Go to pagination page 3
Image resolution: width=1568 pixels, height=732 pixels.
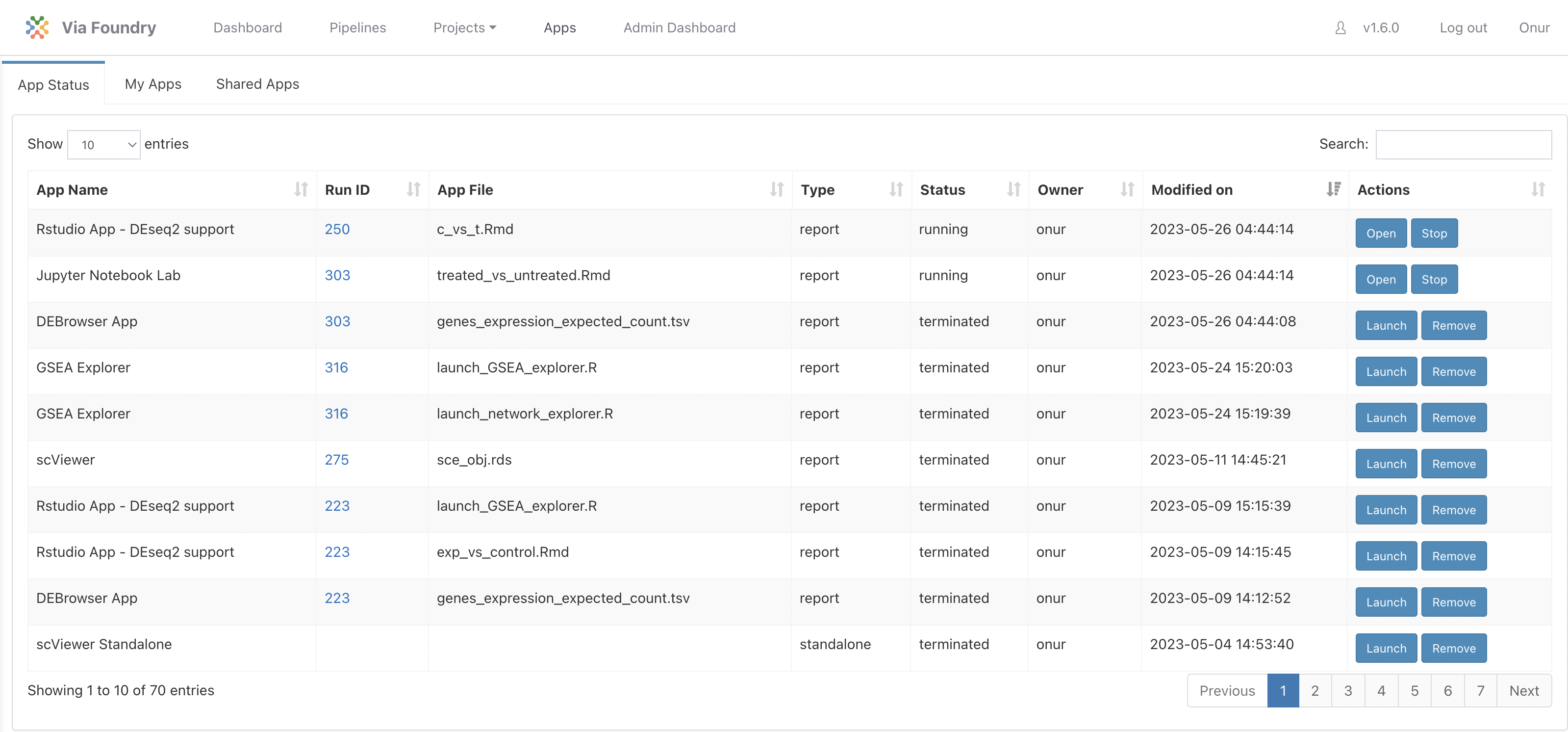point(1348,691)
